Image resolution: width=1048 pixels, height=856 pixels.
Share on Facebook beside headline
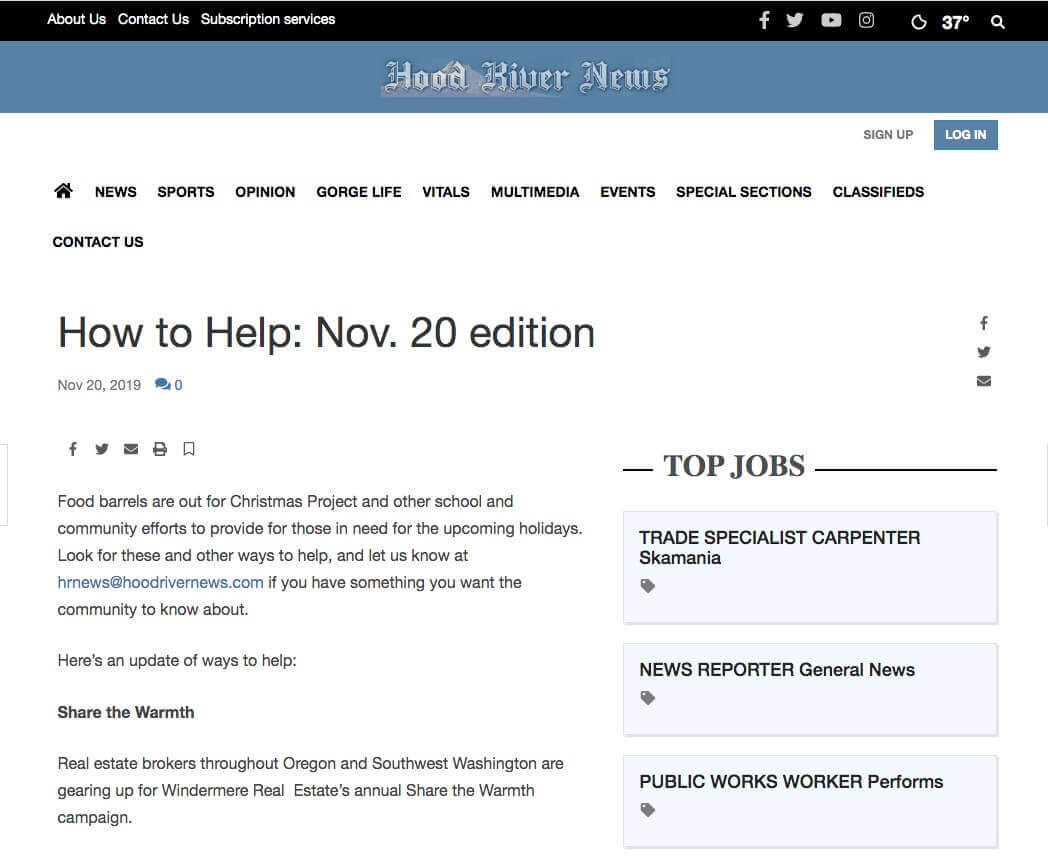pyautogui.click(x=984, y=323)
